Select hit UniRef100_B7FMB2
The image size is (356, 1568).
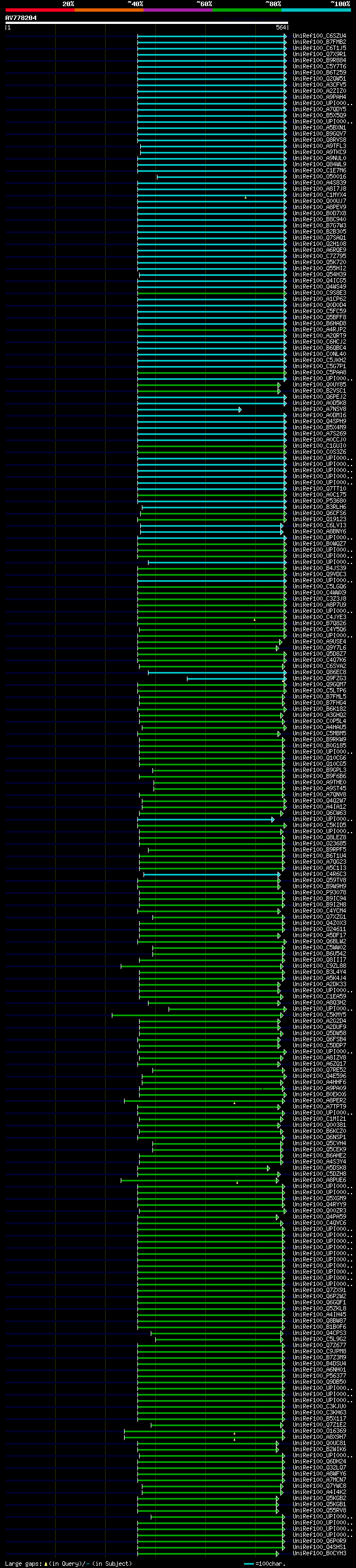pos(319,42)
